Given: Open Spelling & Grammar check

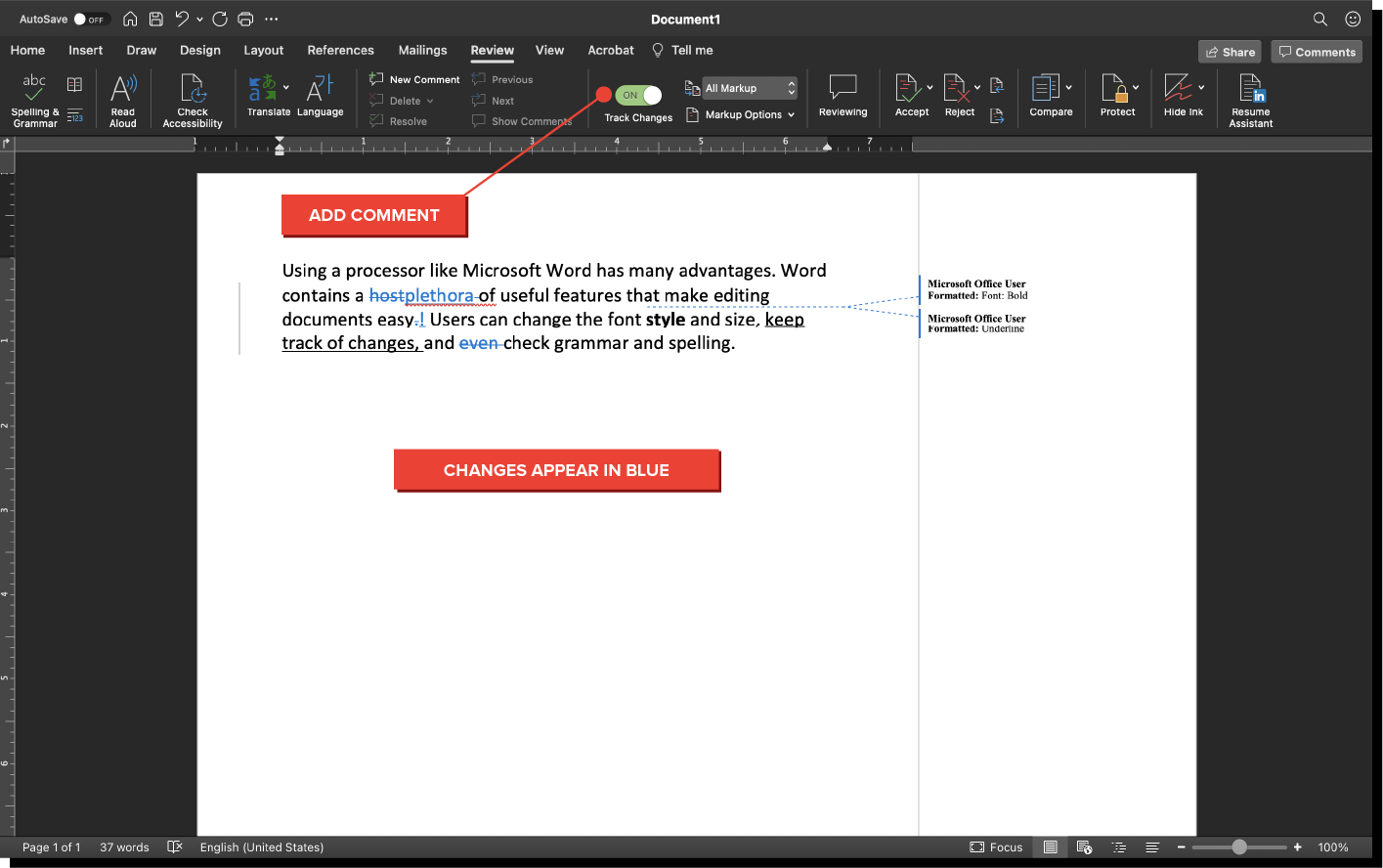Looking at the screenshot, I should 35,101.
